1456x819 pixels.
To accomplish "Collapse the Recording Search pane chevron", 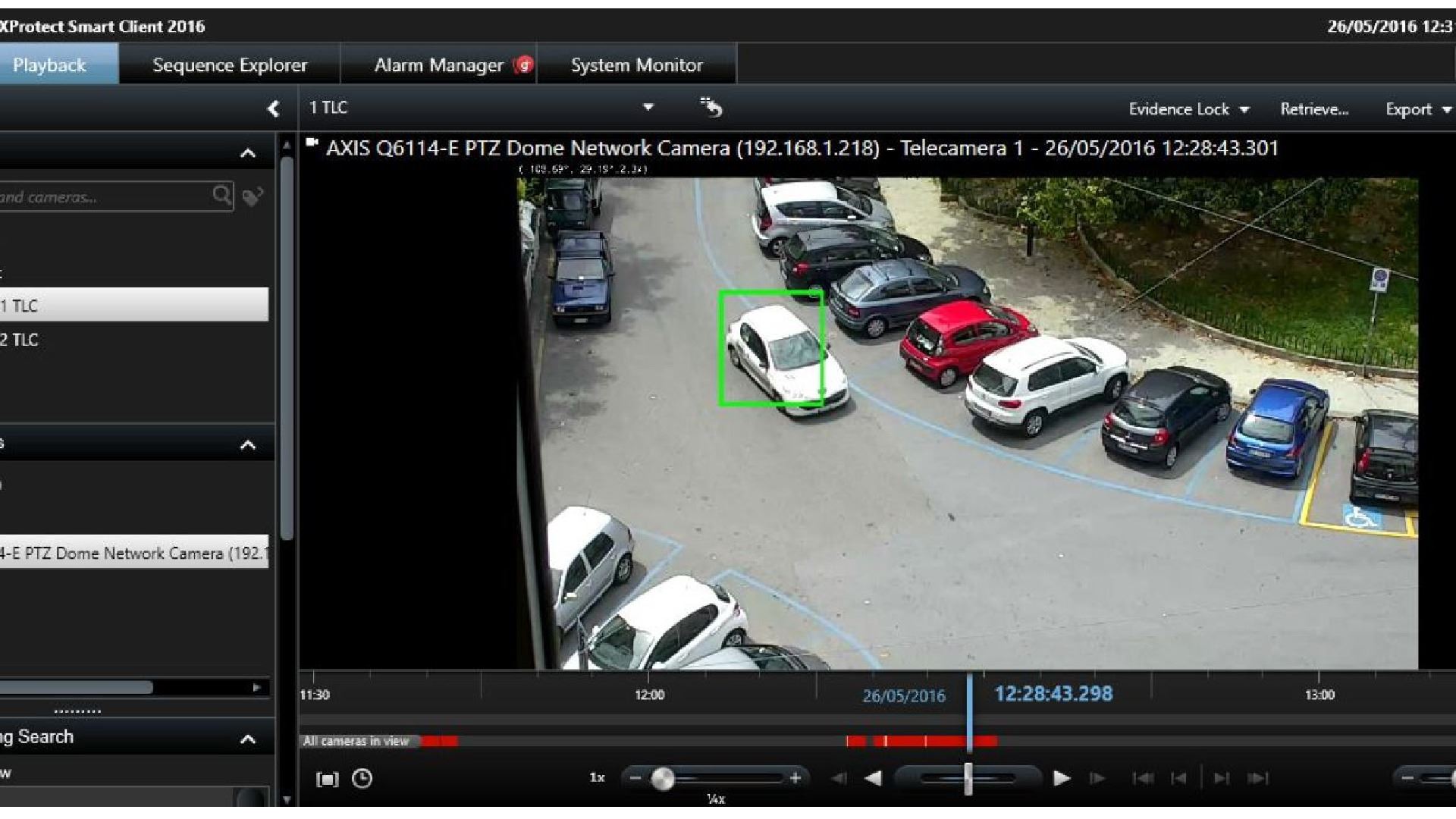I will click(248, 739).
